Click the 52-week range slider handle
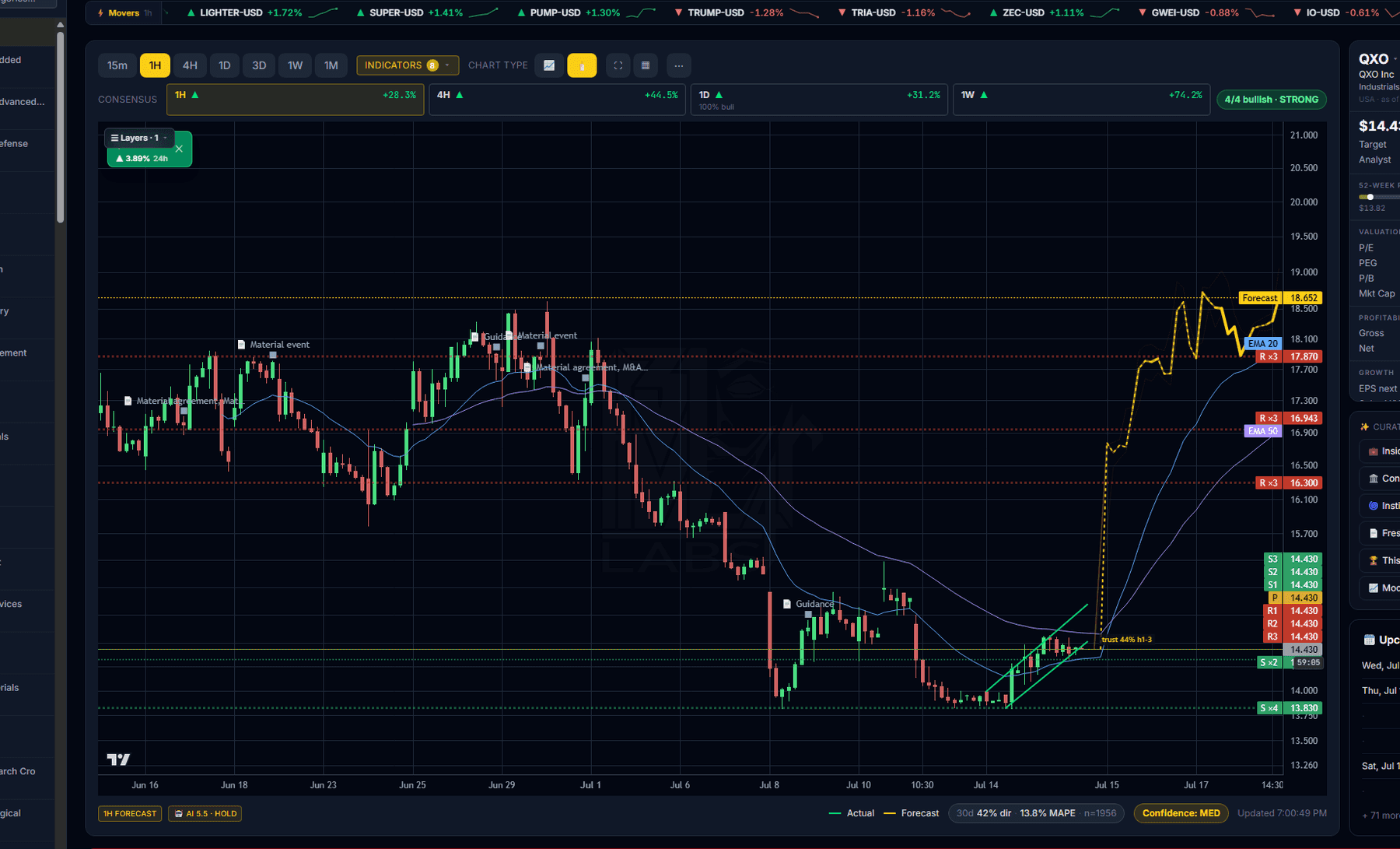This screenshot has width=1400, height=849. tap(1370, 197)
